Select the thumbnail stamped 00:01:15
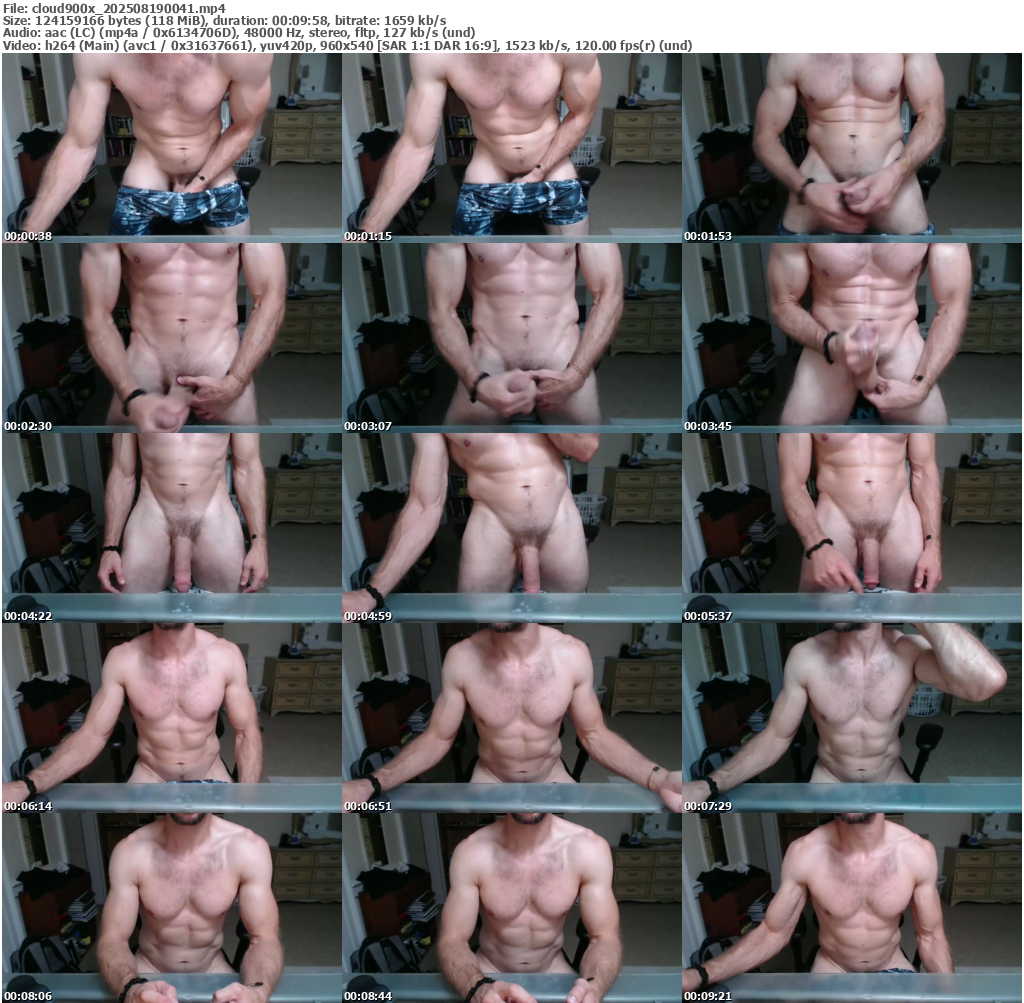The width and height of the screenshot is (1024, 1003). click(512, 148)
